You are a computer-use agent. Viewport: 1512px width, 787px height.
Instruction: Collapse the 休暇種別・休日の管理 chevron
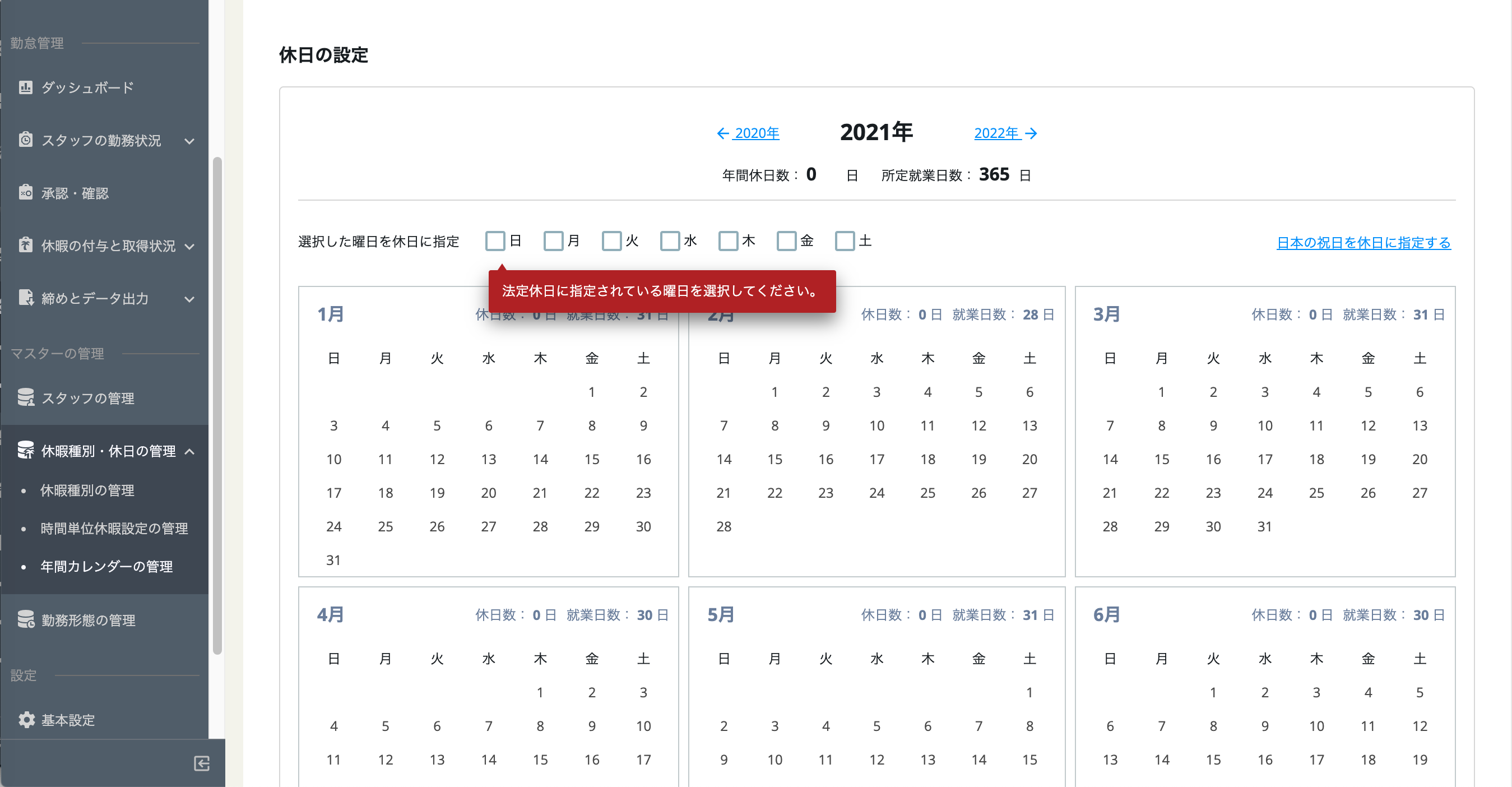(x=189, y=451)
